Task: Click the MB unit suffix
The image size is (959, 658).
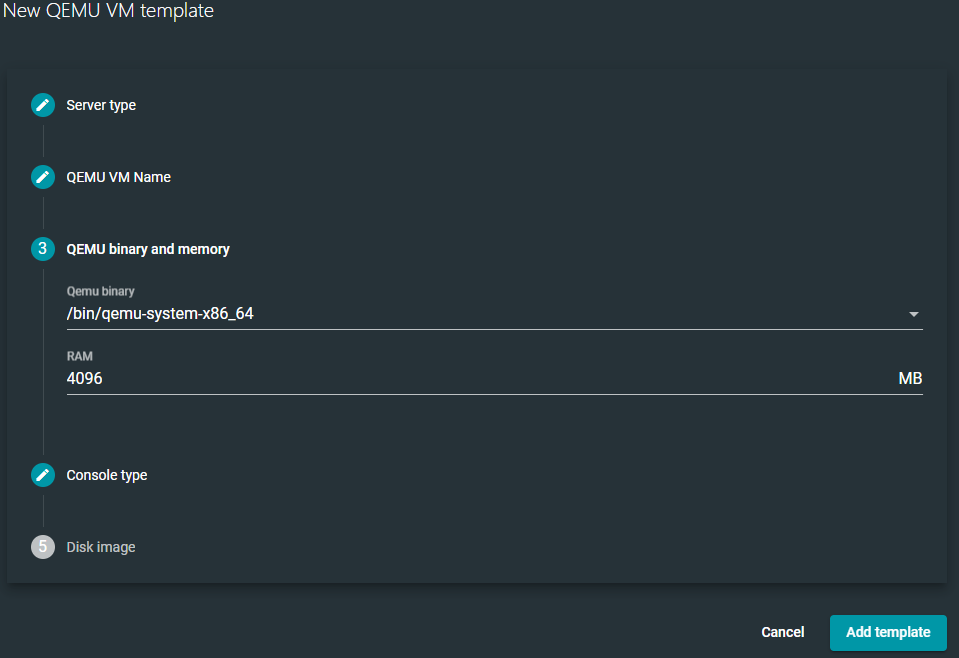Action: tap(910, 378)
